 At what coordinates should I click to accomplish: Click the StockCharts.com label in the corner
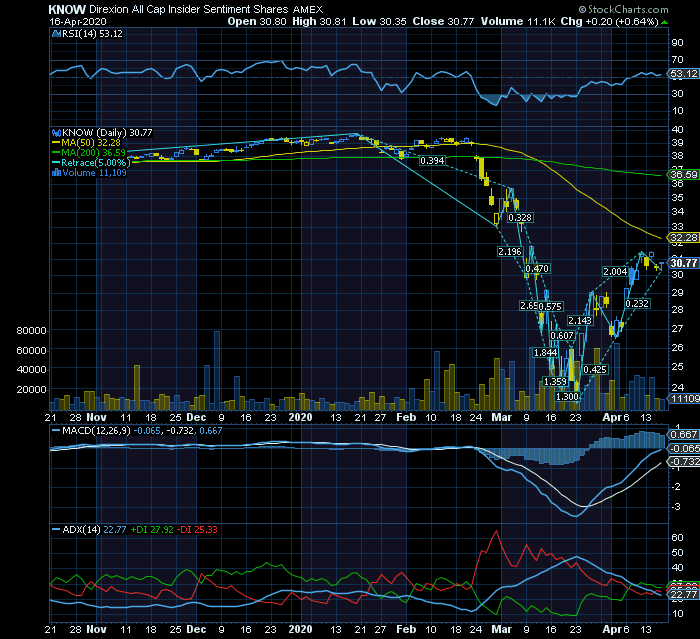coord(623,9)
